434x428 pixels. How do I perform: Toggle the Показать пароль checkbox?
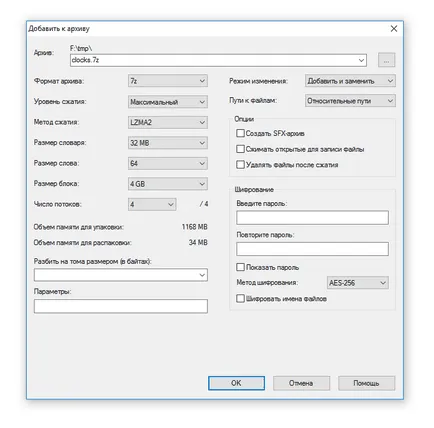[x=240, y=267]
